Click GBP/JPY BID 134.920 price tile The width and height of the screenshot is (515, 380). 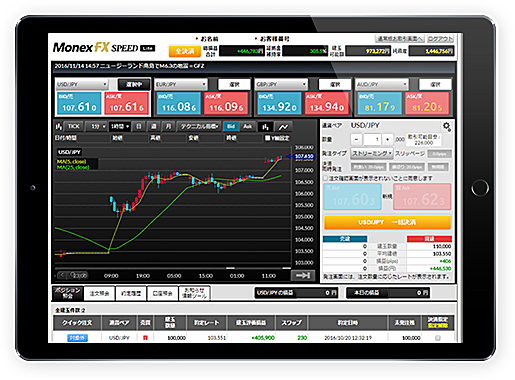tap(279, 103)
